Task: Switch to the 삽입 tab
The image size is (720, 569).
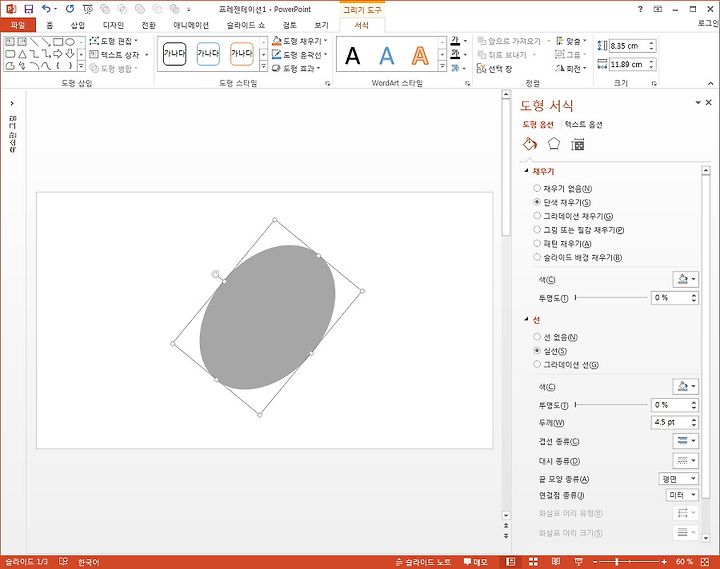Action: pyautogui.click(x=78, y=25)
